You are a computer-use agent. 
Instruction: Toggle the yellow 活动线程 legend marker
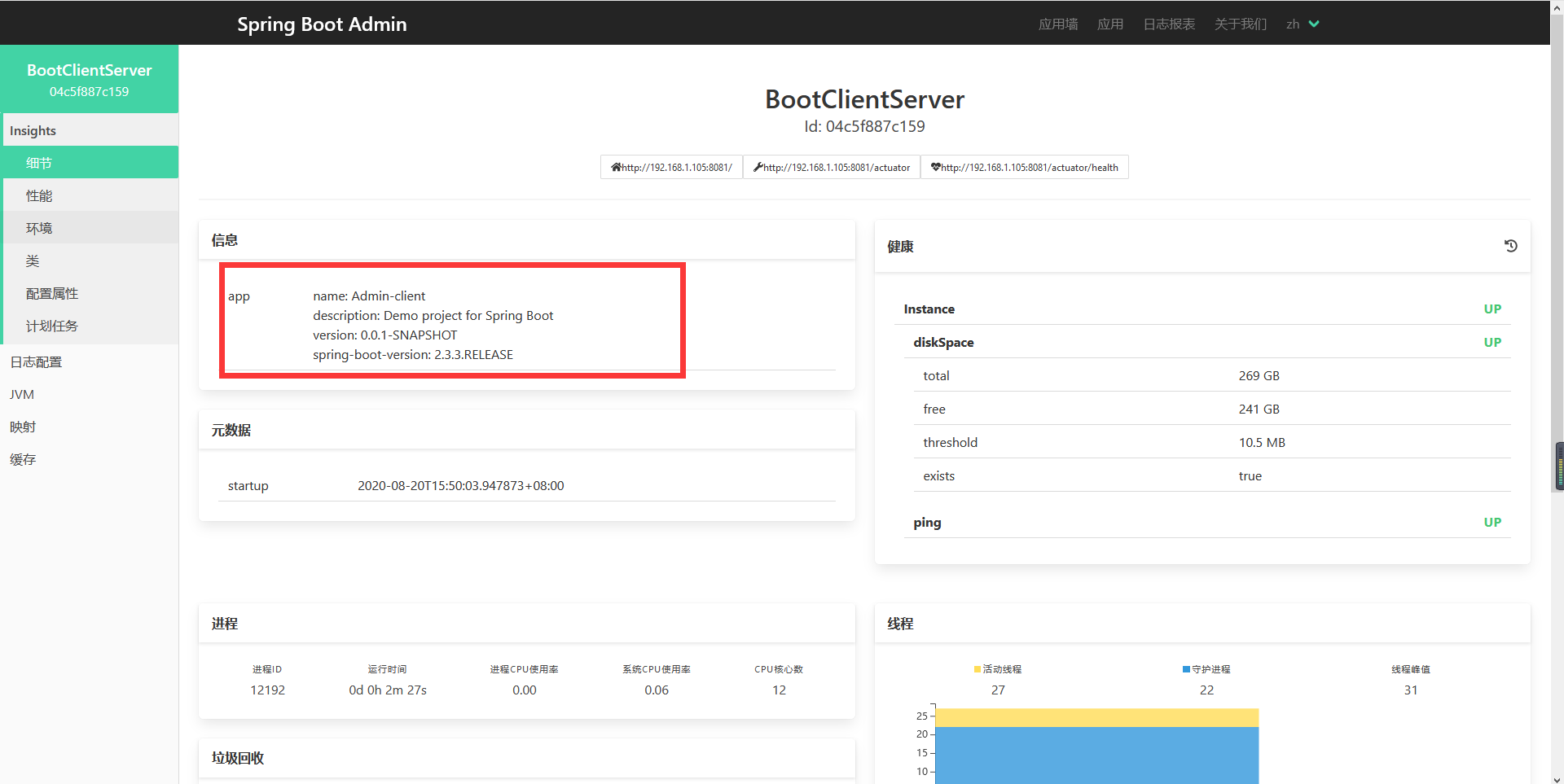[x=977, y=669]
